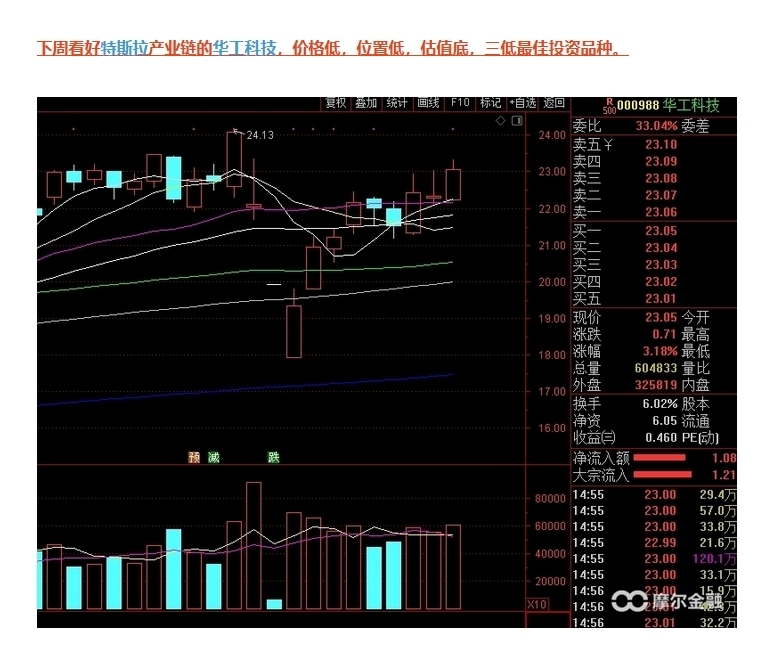Screen dimensions: 779x649
Task: Click the 卖三 price 23.08
Action: [661, 178]
